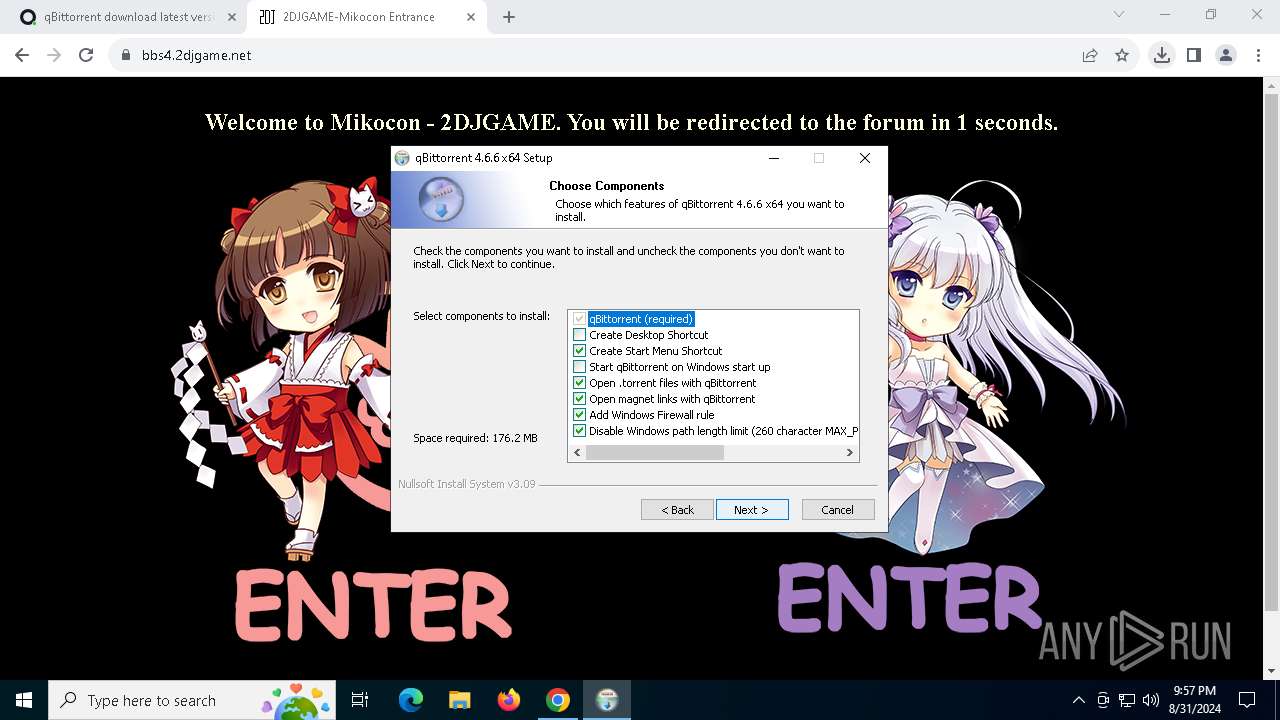Open the tab search dropdown chevron
This screenshot has width=1280, height=720.
pyautogui.click(x=1119, y=15)
